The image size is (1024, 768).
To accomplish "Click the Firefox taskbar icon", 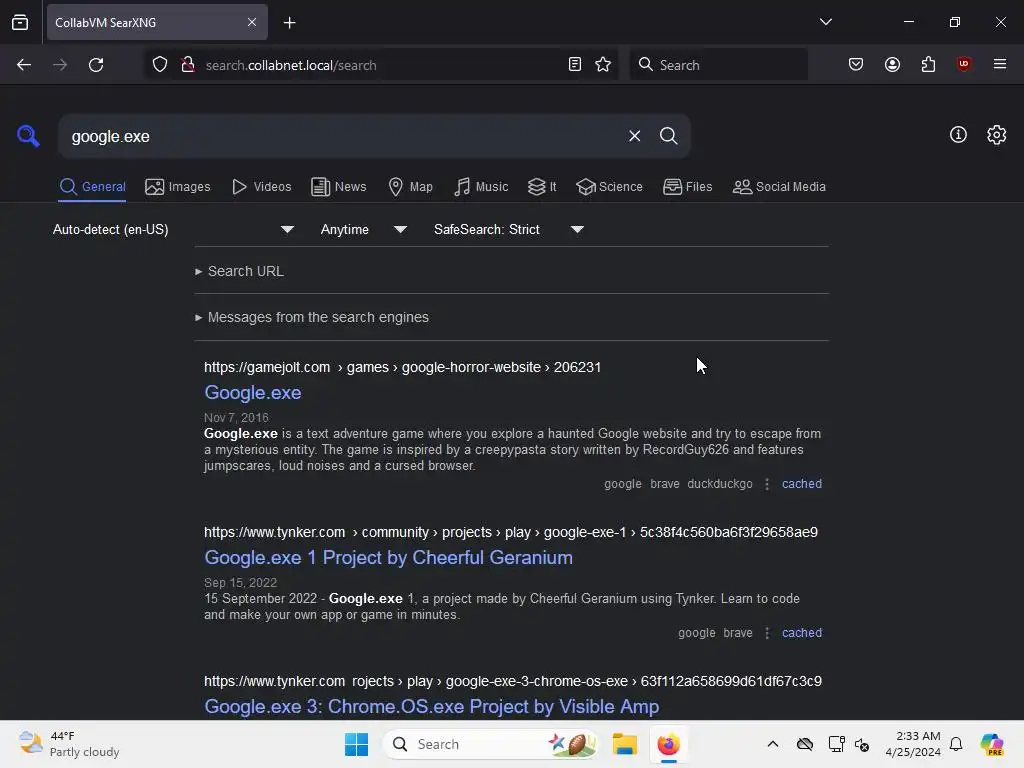I will [668, 744].
